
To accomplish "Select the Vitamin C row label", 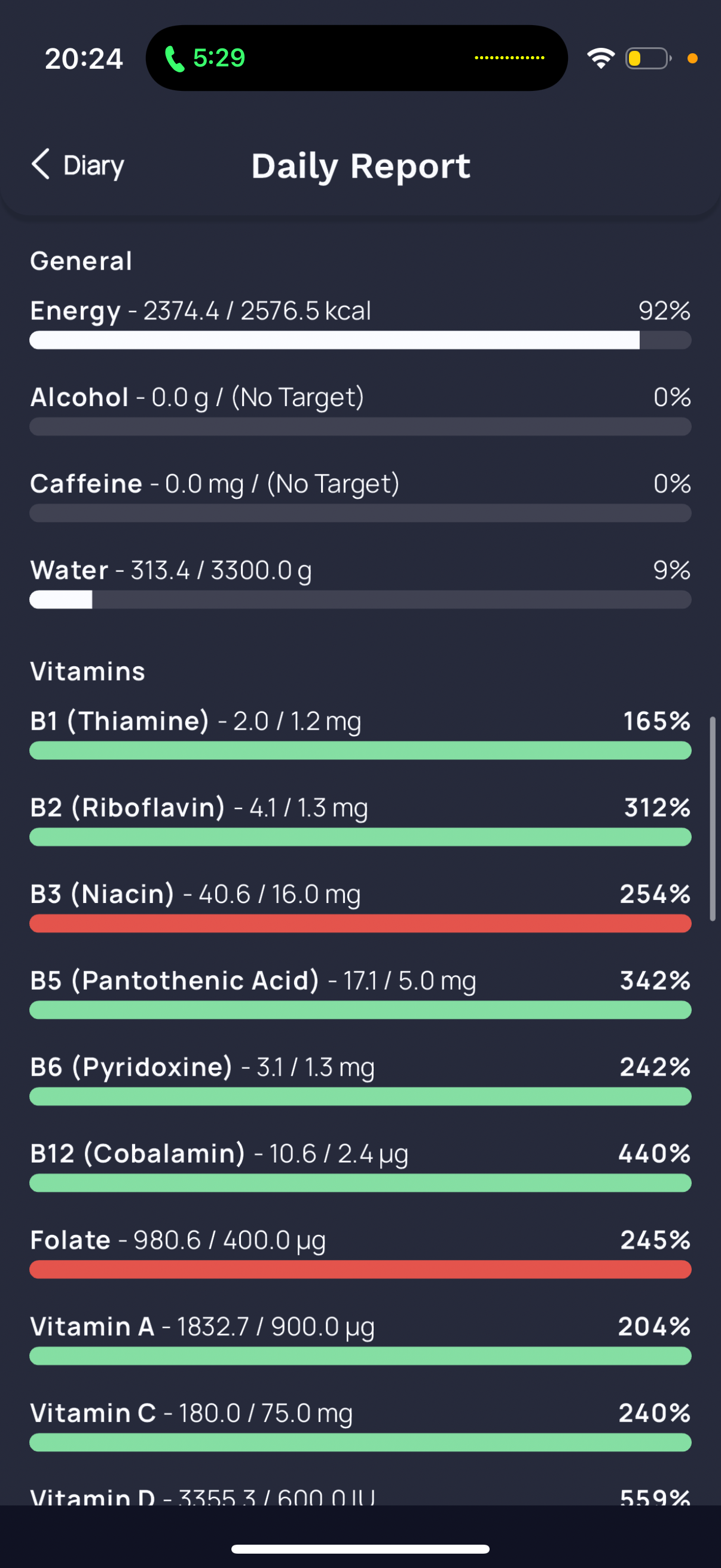I will coord(93,1413).
